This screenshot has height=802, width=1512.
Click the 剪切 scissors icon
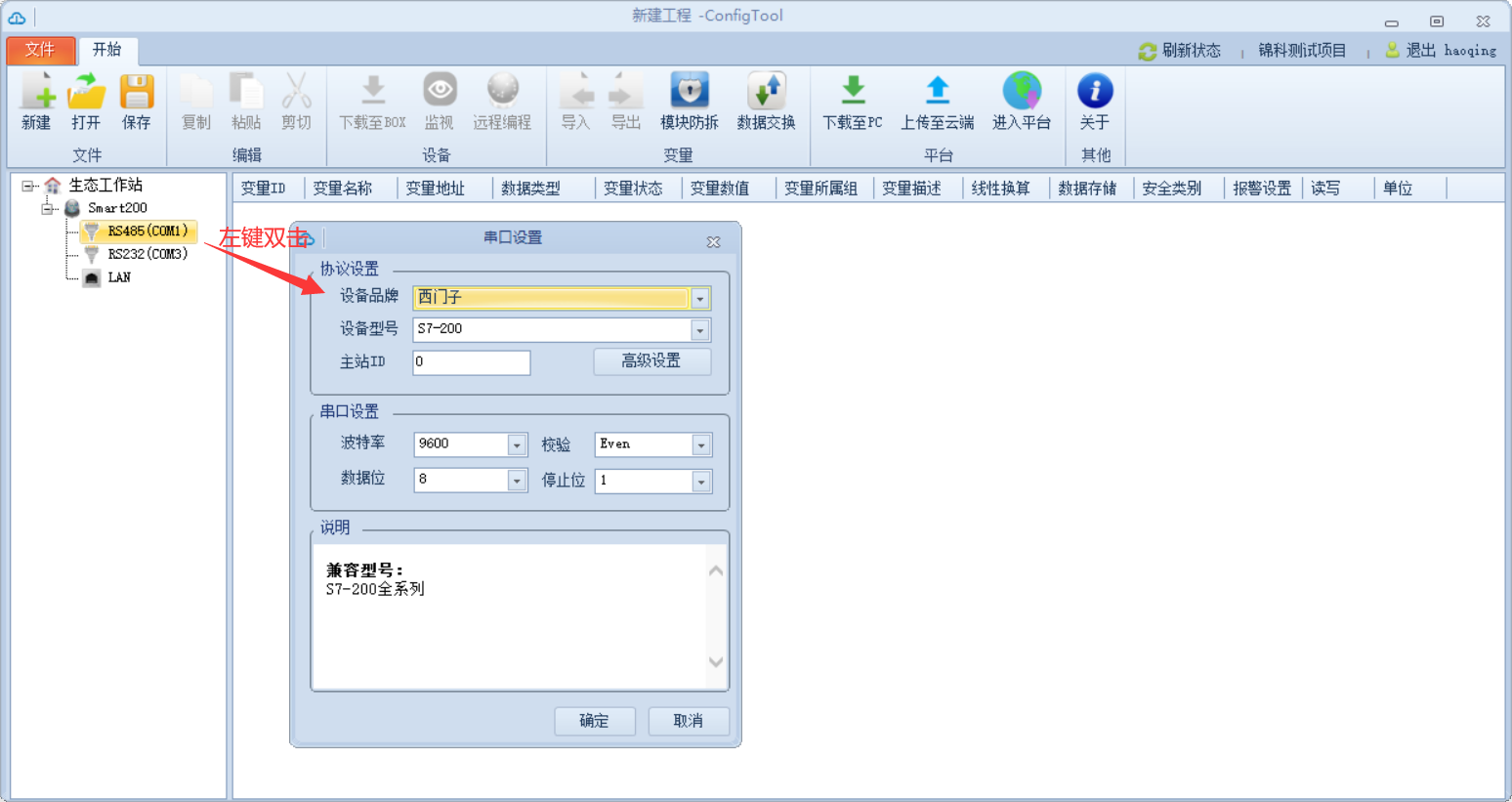click(296, 91)
